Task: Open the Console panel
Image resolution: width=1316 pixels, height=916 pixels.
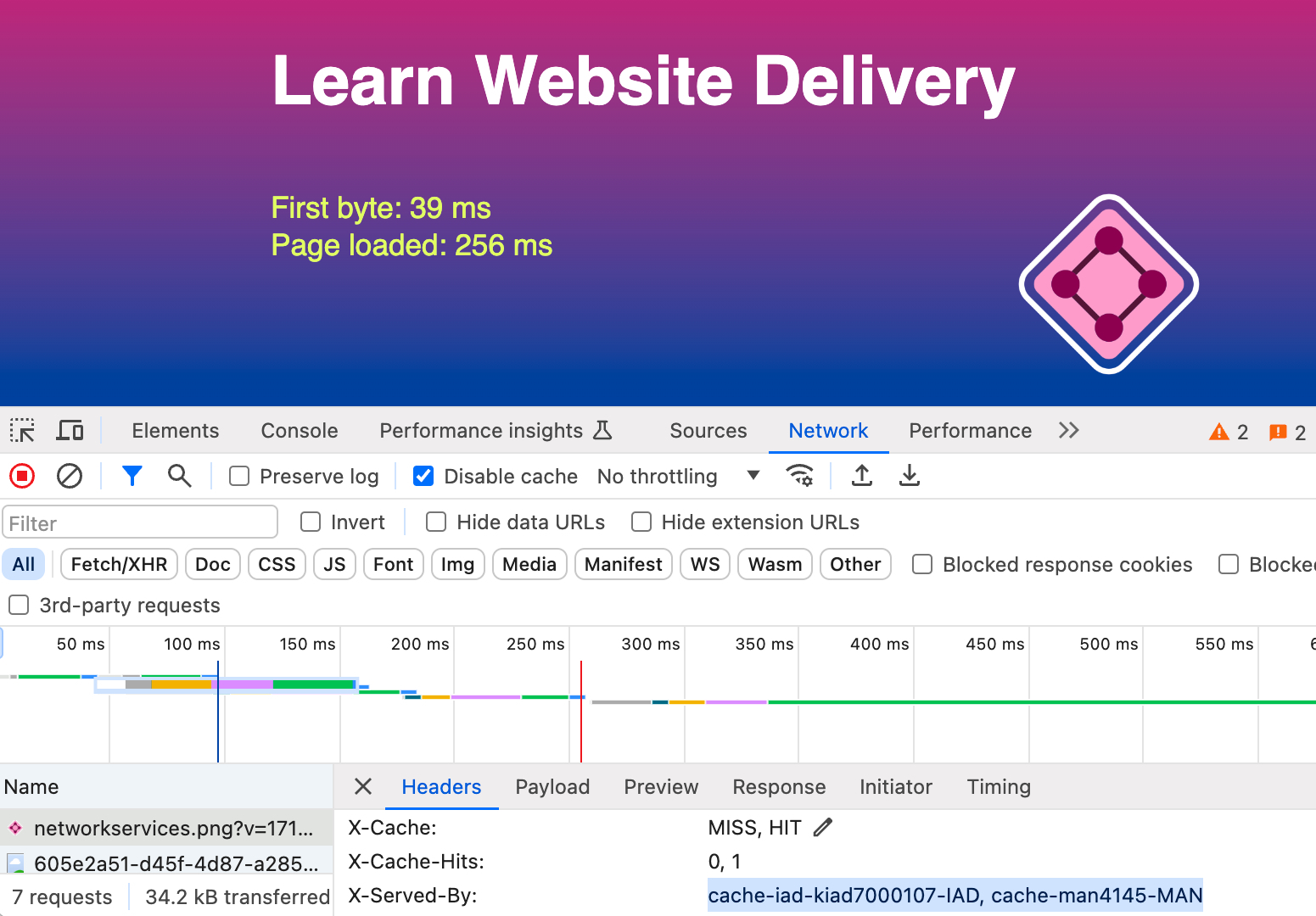Action: (299, 430)
